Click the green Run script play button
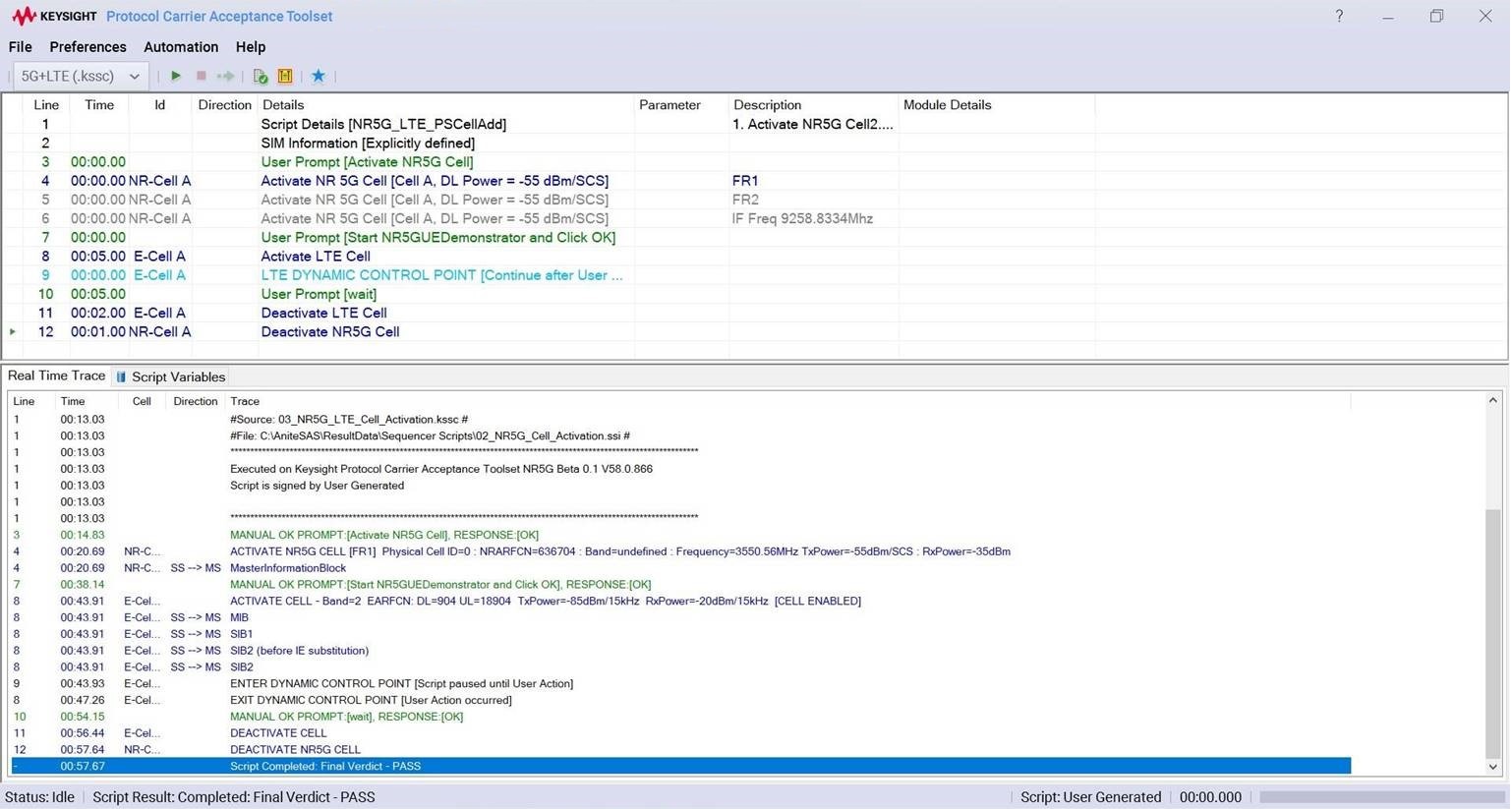1512x809 pixels. click(x=176, y=76)
